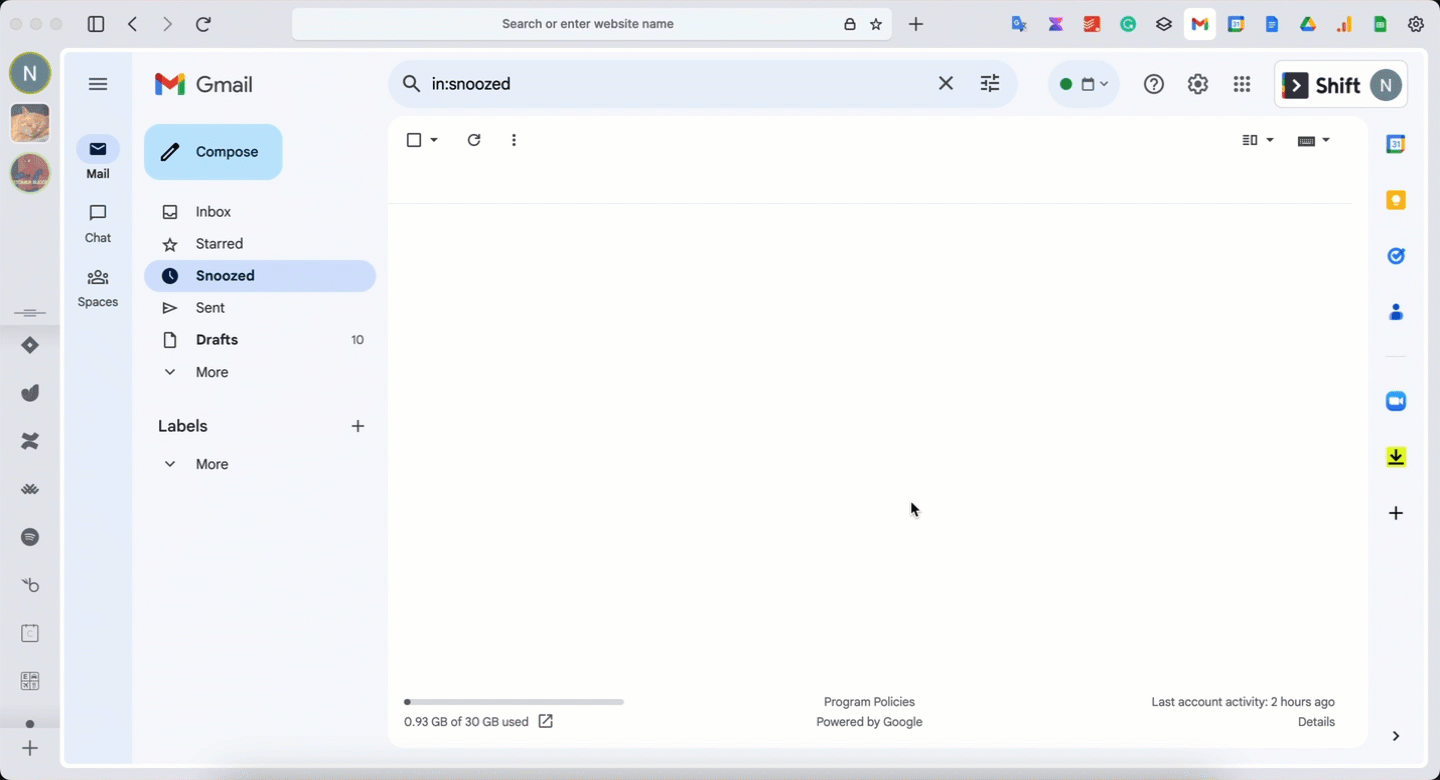1440x780 pixels.
Task: Click the Shift account badge
Action: click(1341, 85)
